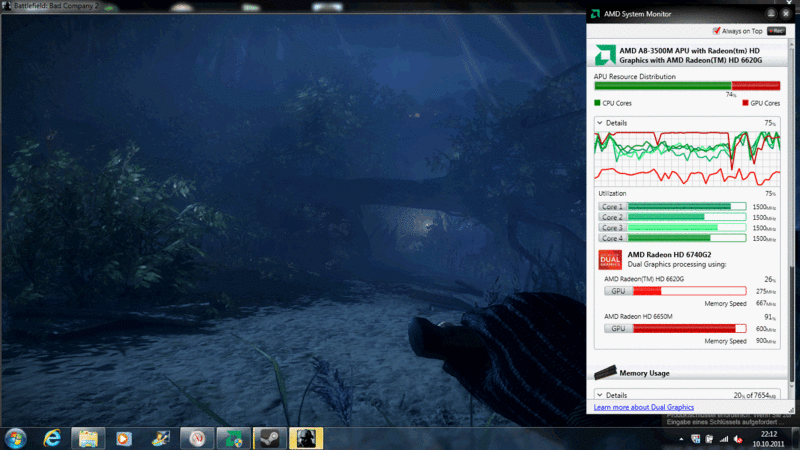Click the network signal tray icon
The image size is (800, 450).
coord(724,439)
